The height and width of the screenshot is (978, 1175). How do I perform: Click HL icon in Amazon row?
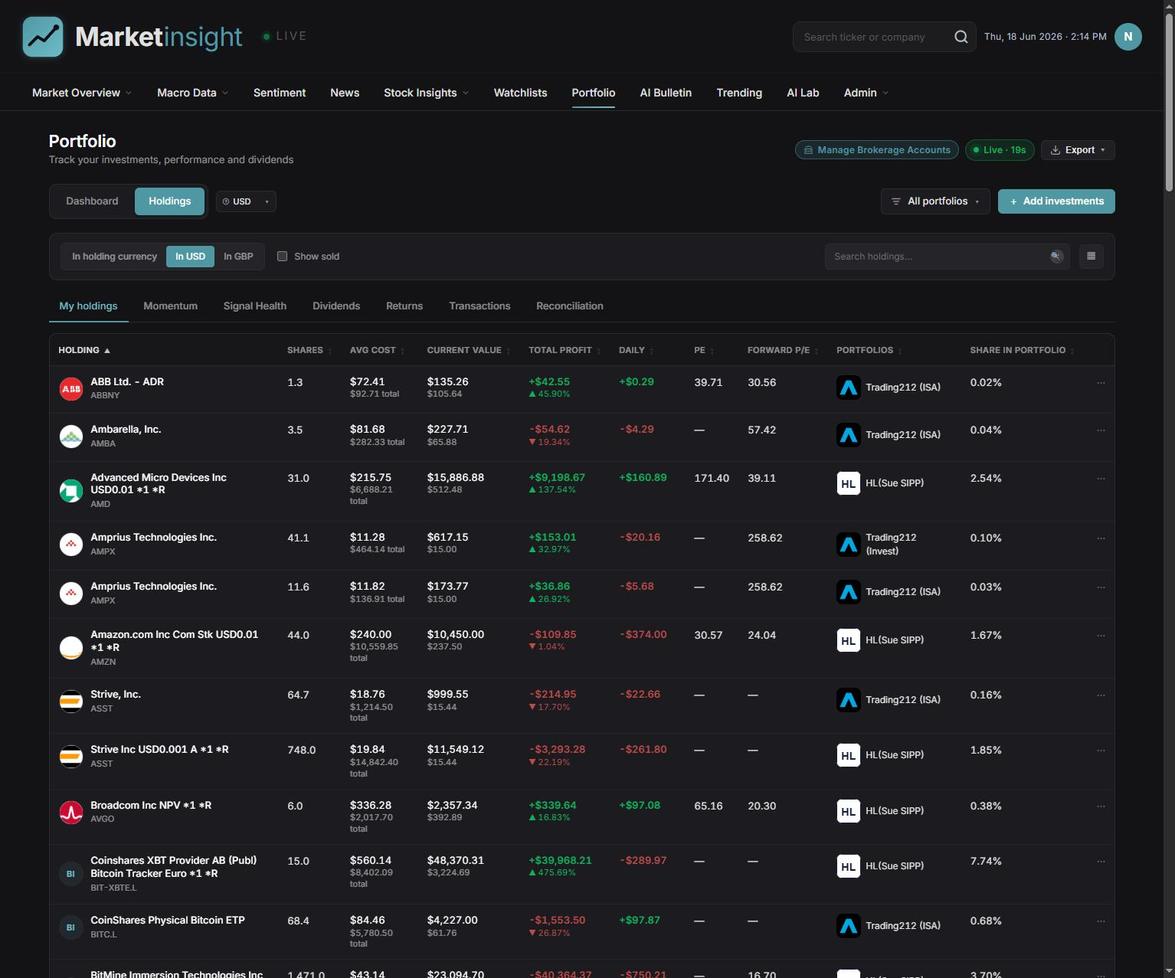tap(848, 640)
